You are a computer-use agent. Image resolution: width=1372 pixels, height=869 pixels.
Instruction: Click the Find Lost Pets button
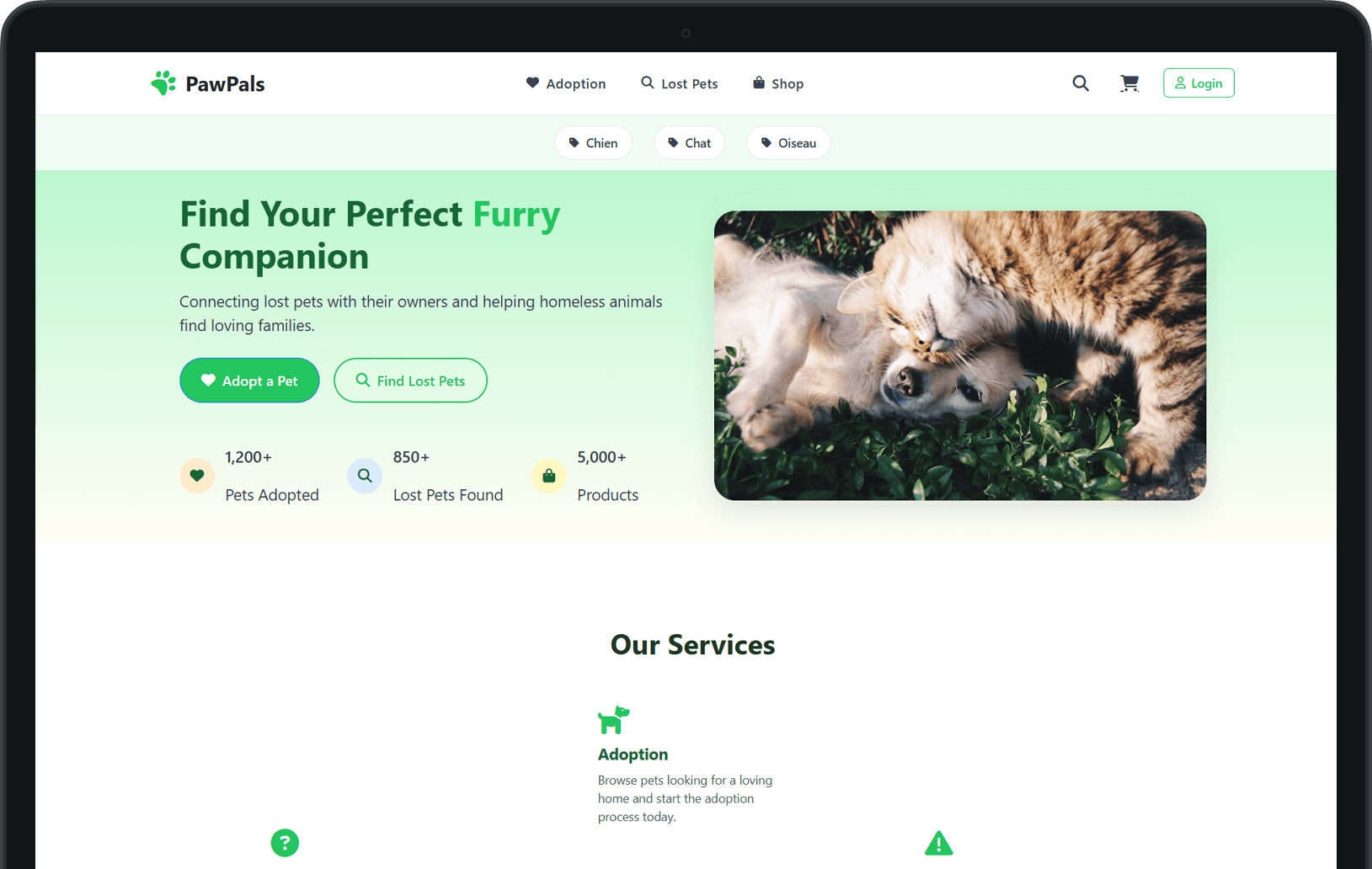(x=411, y=381)
